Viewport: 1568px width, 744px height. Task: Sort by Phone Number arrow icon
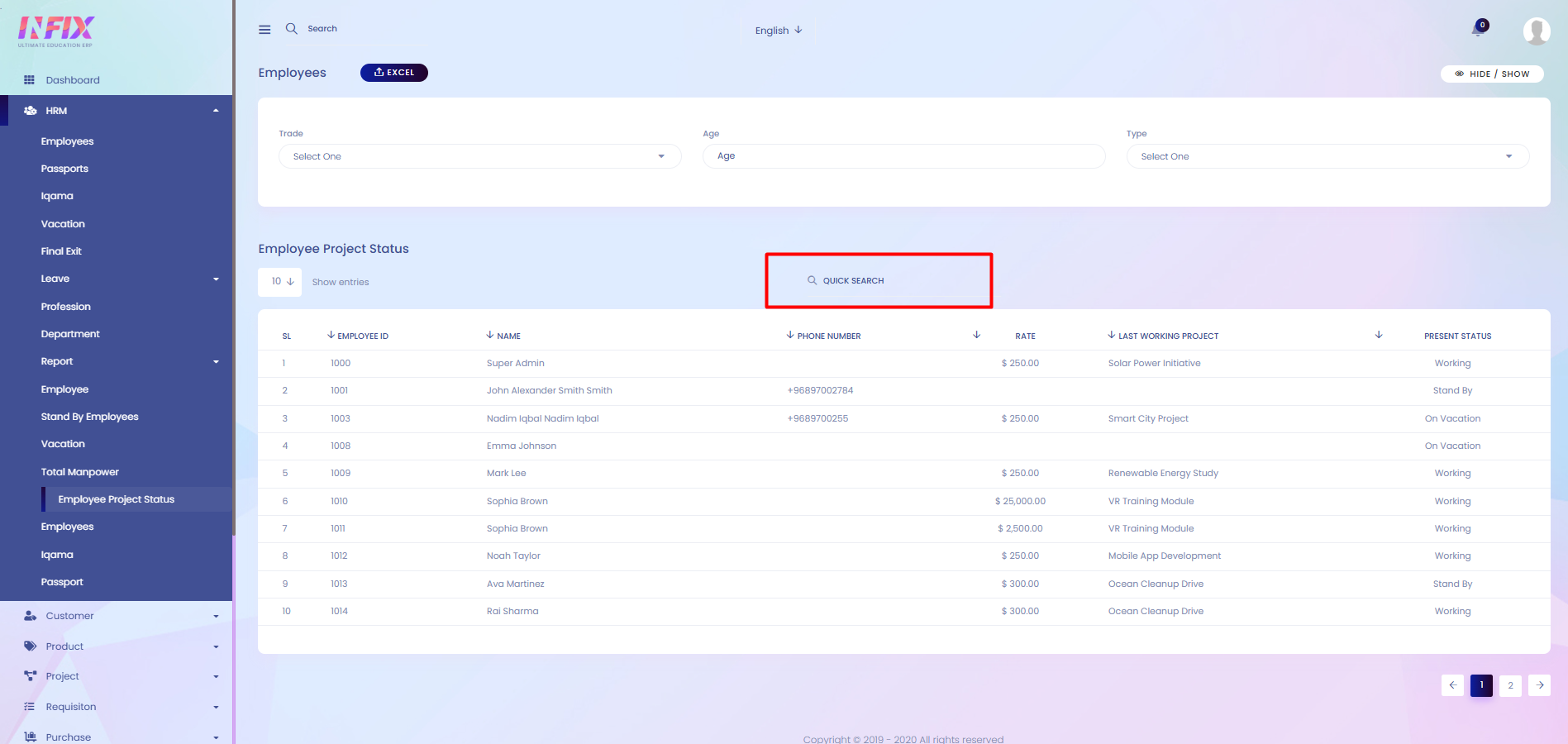[790, 335]
